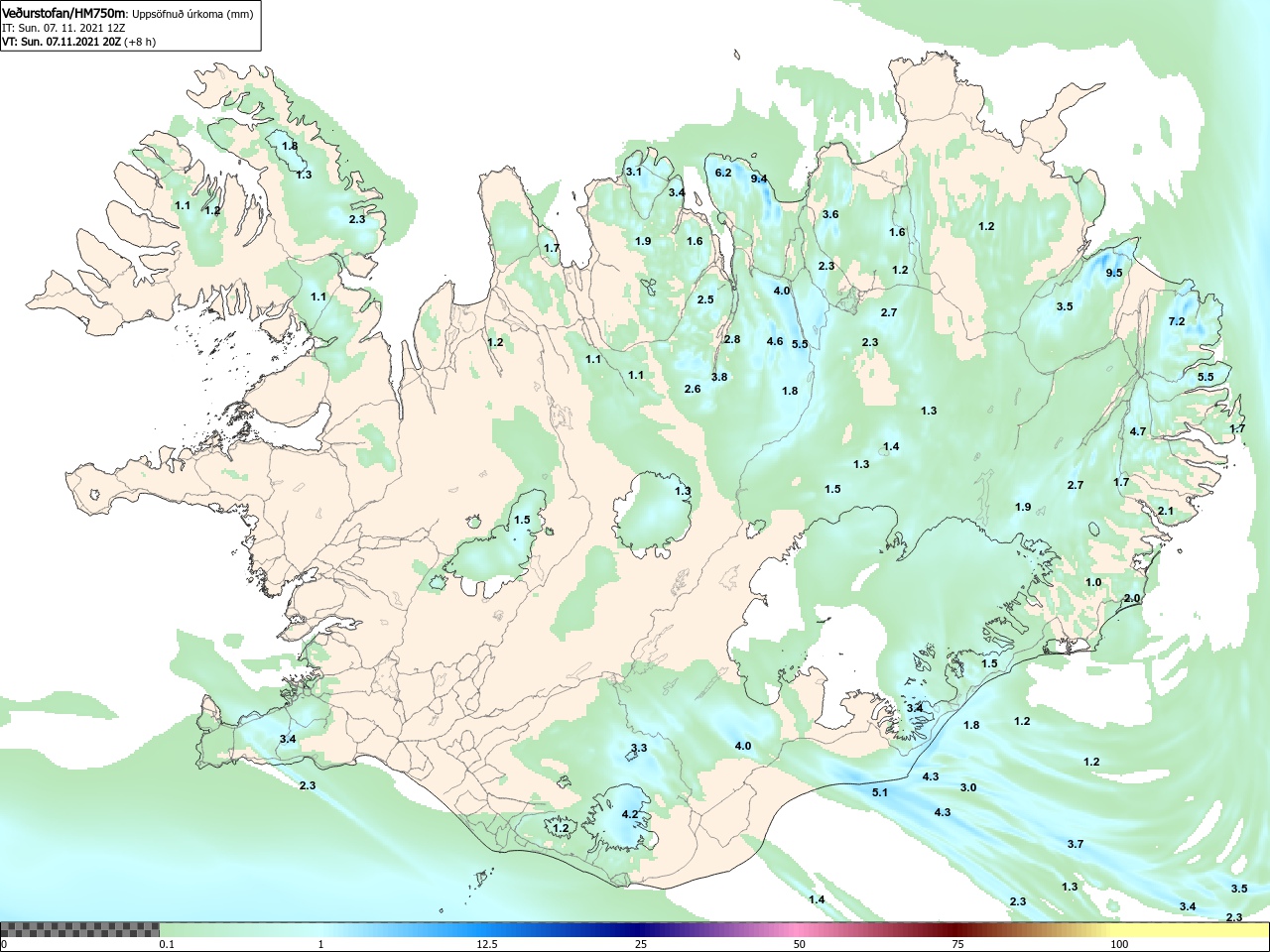Click the 25 label on color scale
Viewport: 1270px width, 952px height.
click(642, 944)
